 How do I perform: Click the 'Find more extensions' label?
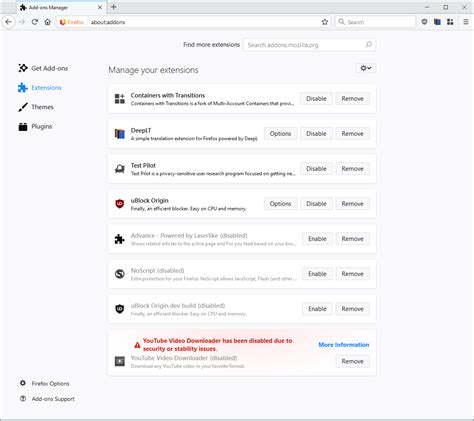[x=211, y=45]
